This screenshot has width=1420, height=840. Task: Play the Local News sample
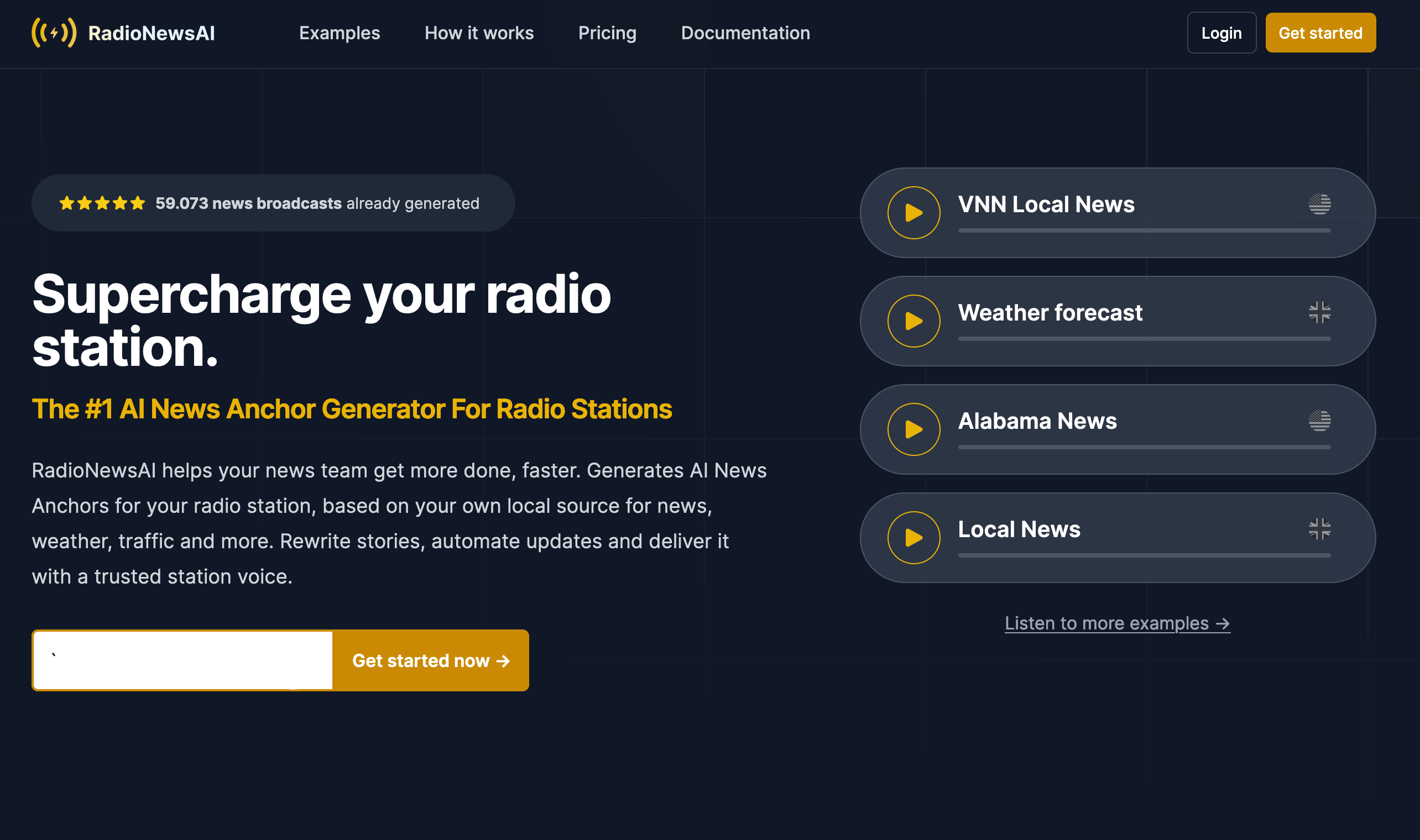[913, 537]
